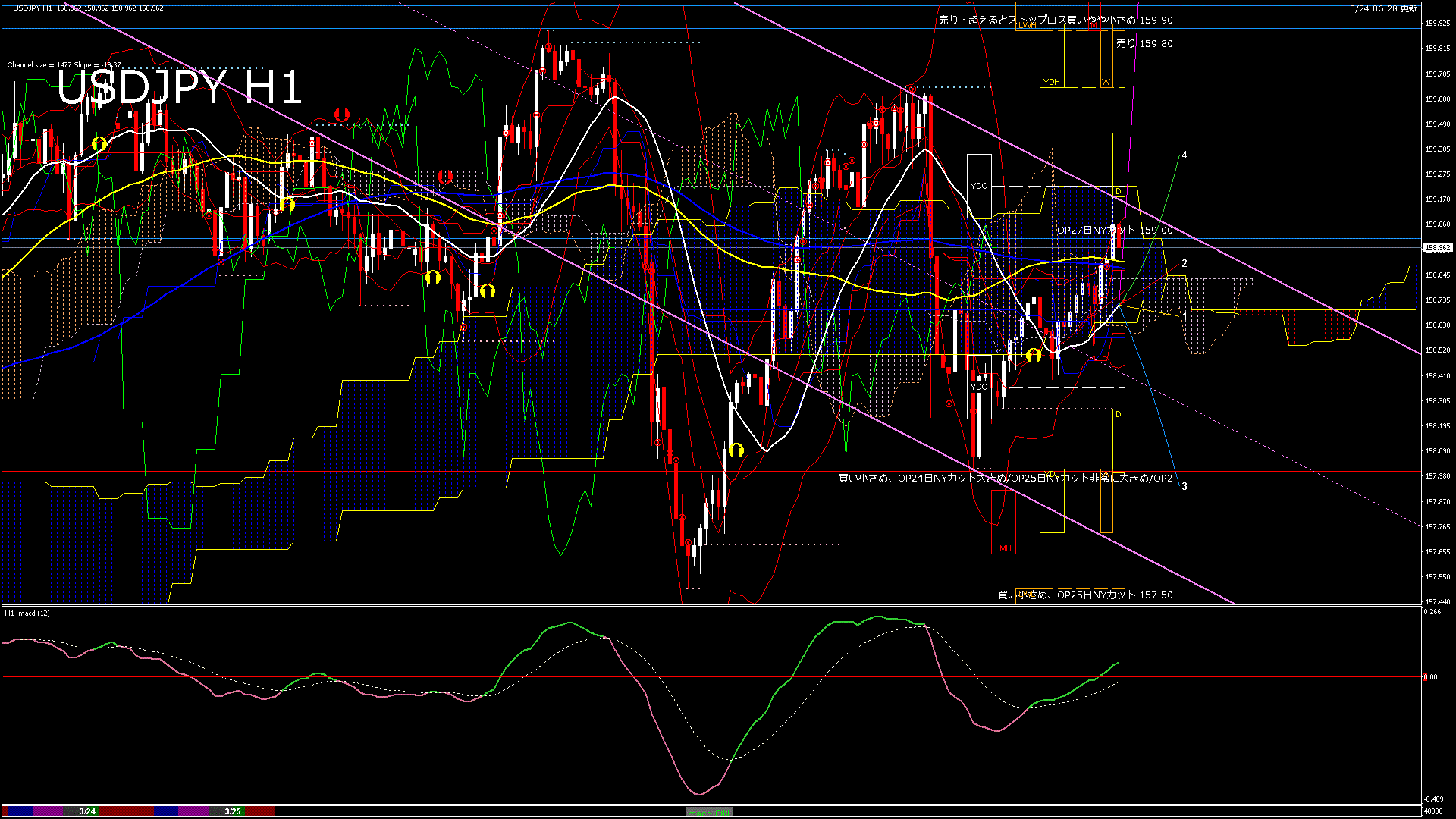The width and height of the screenshot is (1456, 819).
Task: Click the current price tag 158.962 on axis
Action: pos(1437,248)
